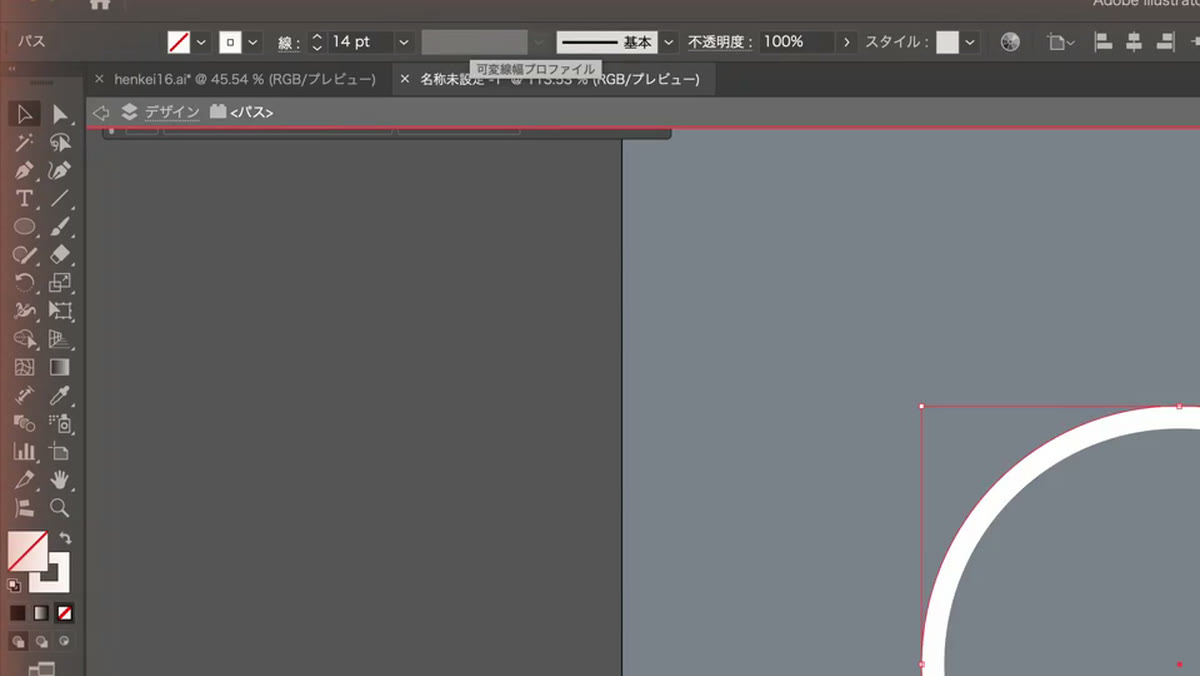The height and width of the screenshot is (676, 1200).
Task: Select the Line Segment tool
Action: (60, 198)
